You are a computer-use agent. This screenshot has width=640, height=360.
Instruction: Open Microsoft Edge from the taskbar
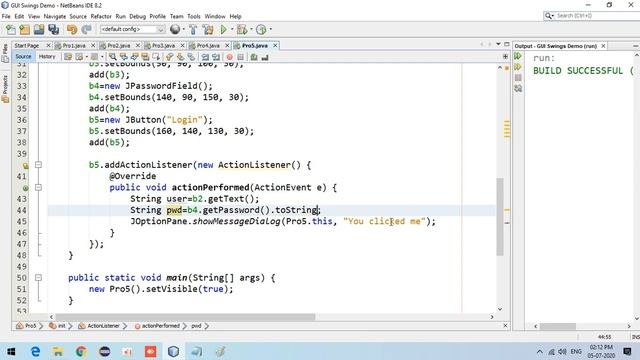coord(35,351)
